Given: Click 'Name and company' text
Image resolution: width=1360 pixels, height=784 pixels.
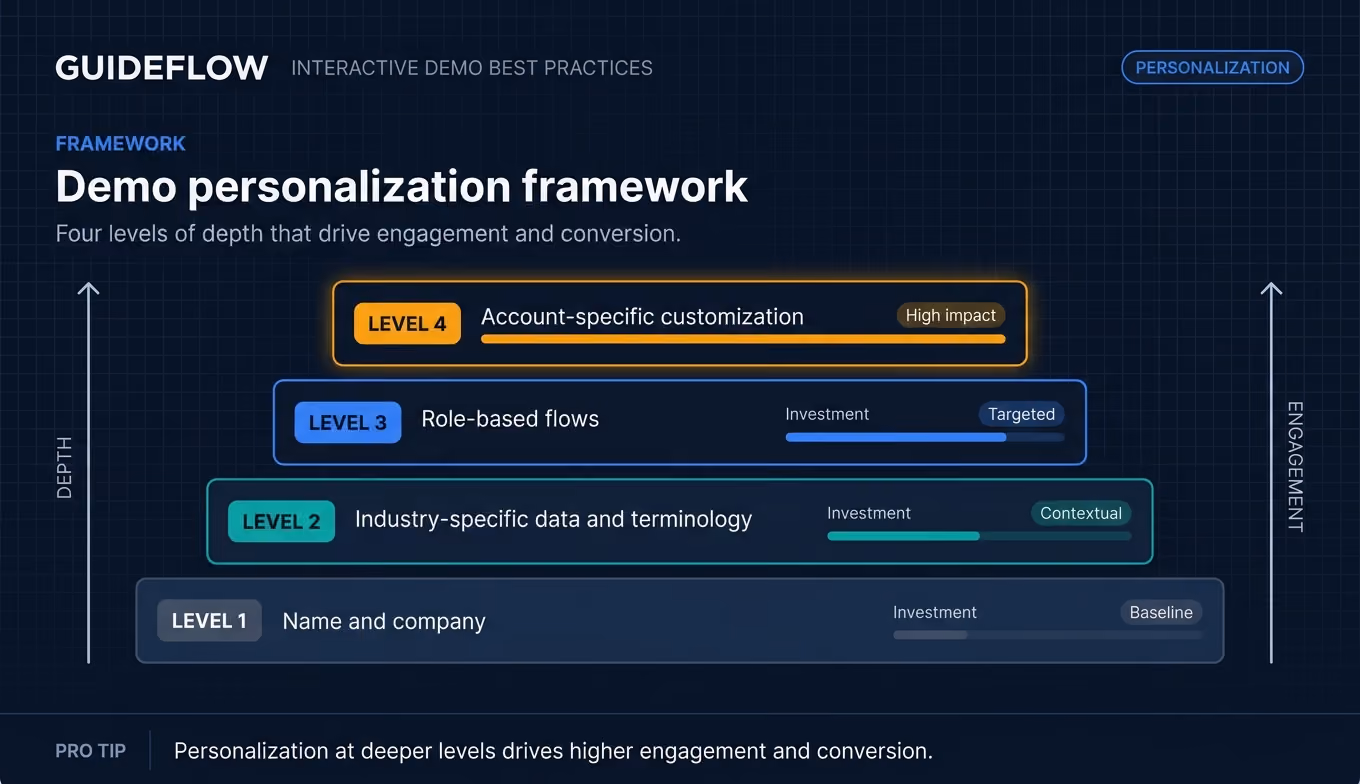Looking at the screenshot, I should point(384,622).
